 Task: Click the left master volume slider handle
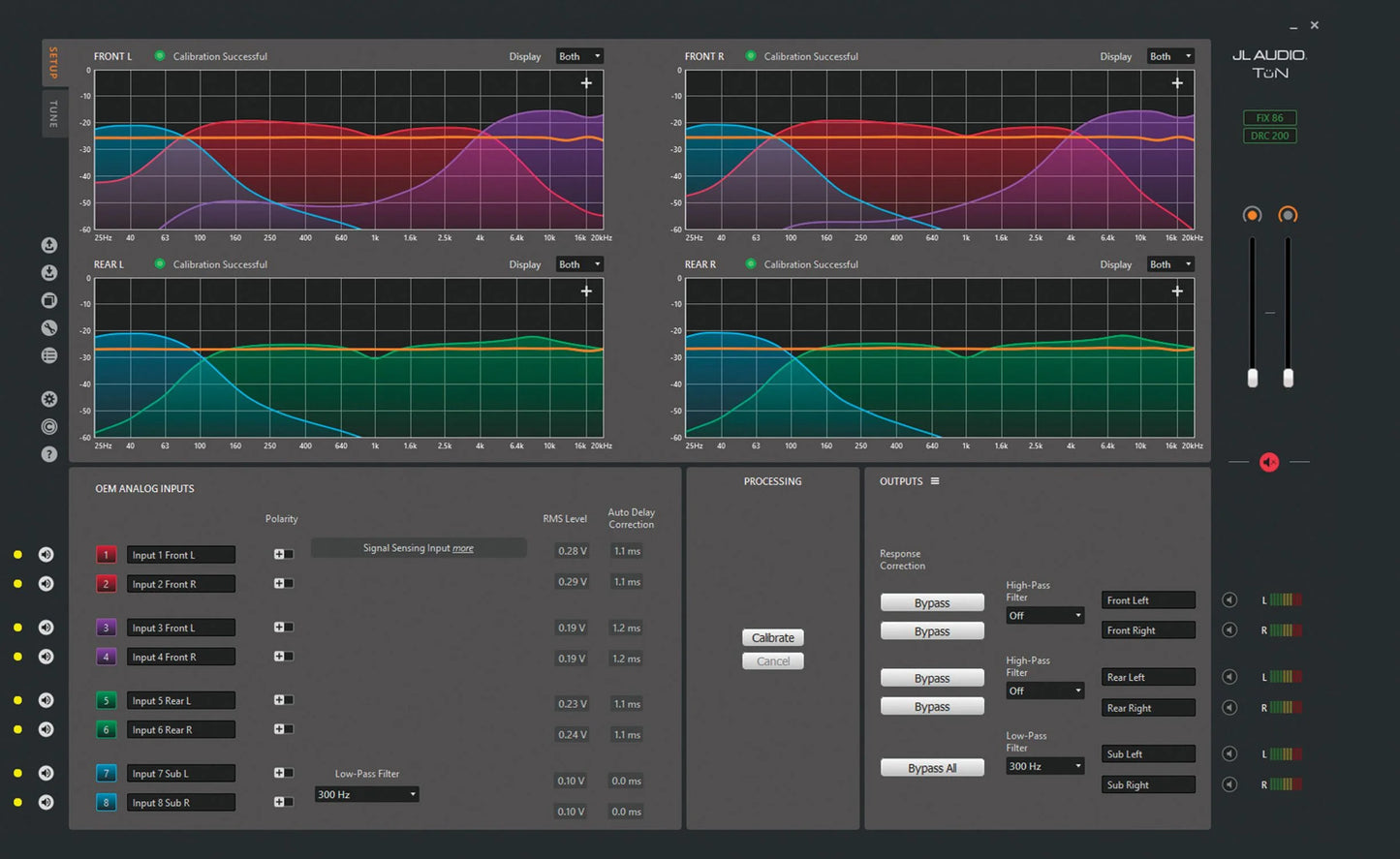coord(1253,378)
